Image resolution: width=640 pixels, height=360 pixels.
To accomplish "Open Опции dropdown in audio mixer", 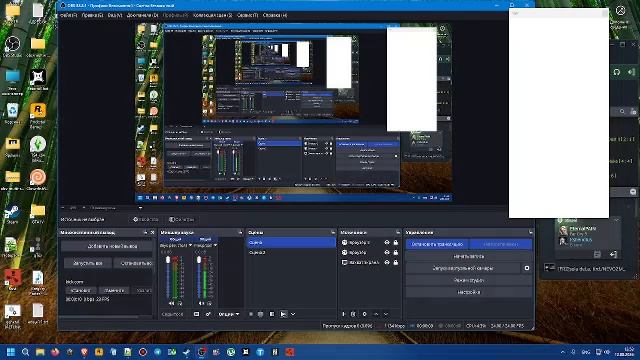I will pos(229,314).
